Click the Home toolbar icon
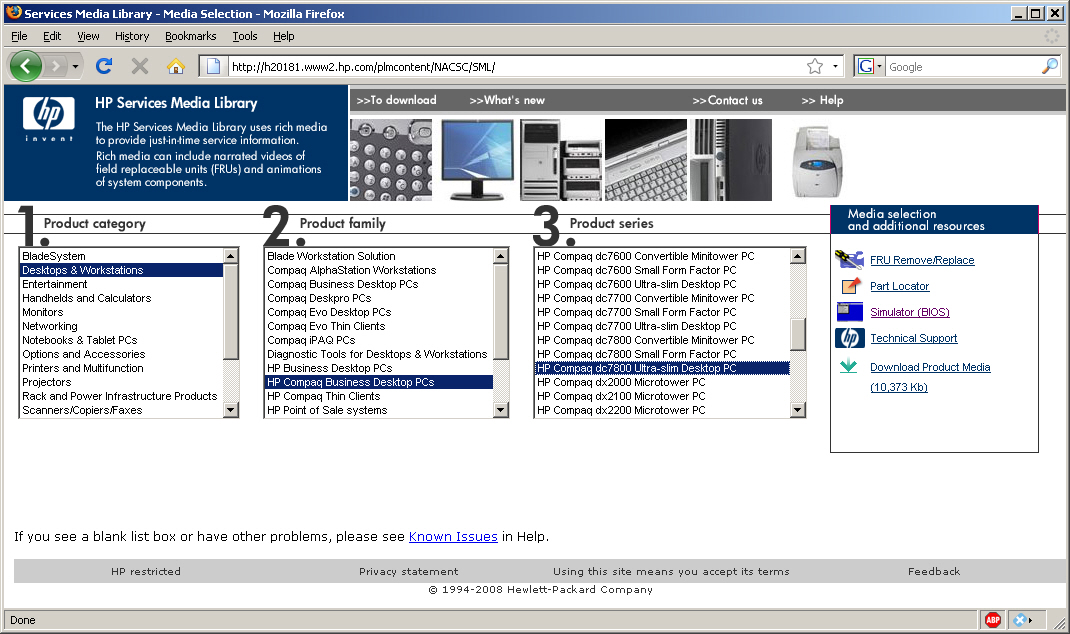The height and width of the screenshot is (634, 1070). tap(175, 67)
